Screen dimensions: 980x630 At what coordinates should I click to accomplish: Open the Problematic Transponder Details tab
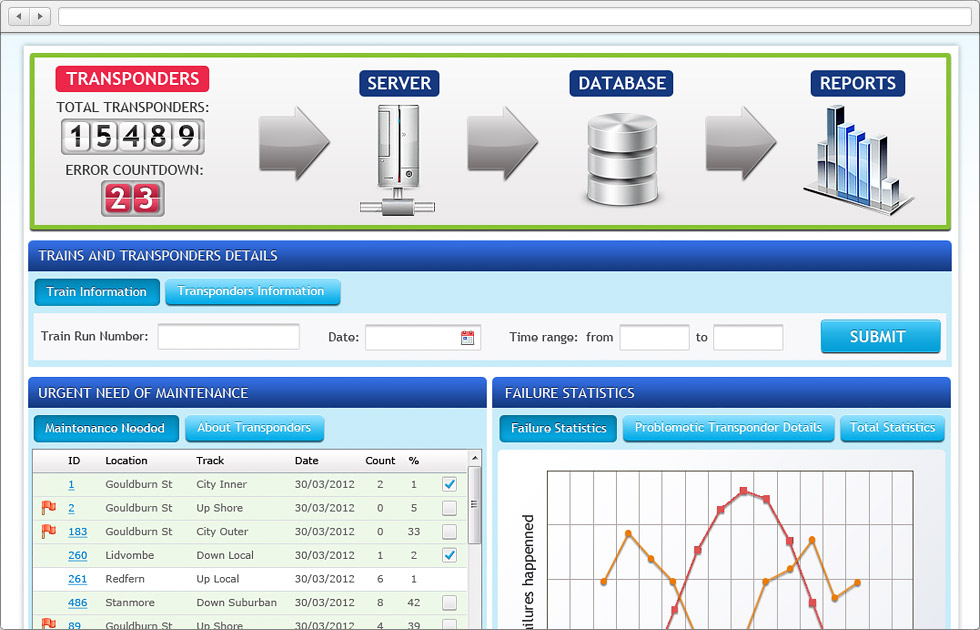point(728,428)
